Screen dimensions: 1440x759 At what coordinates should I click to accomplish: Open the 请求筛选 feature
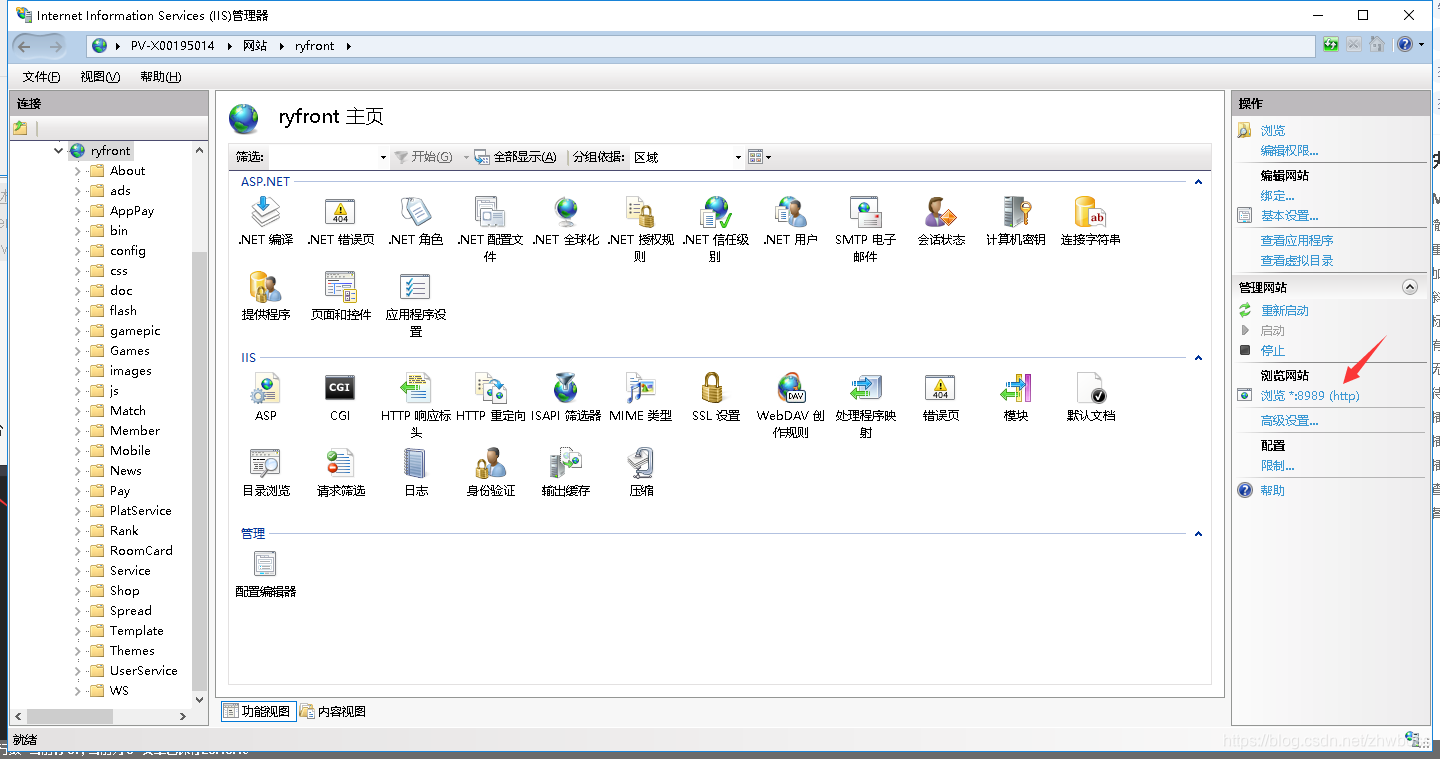click(340, 472)
